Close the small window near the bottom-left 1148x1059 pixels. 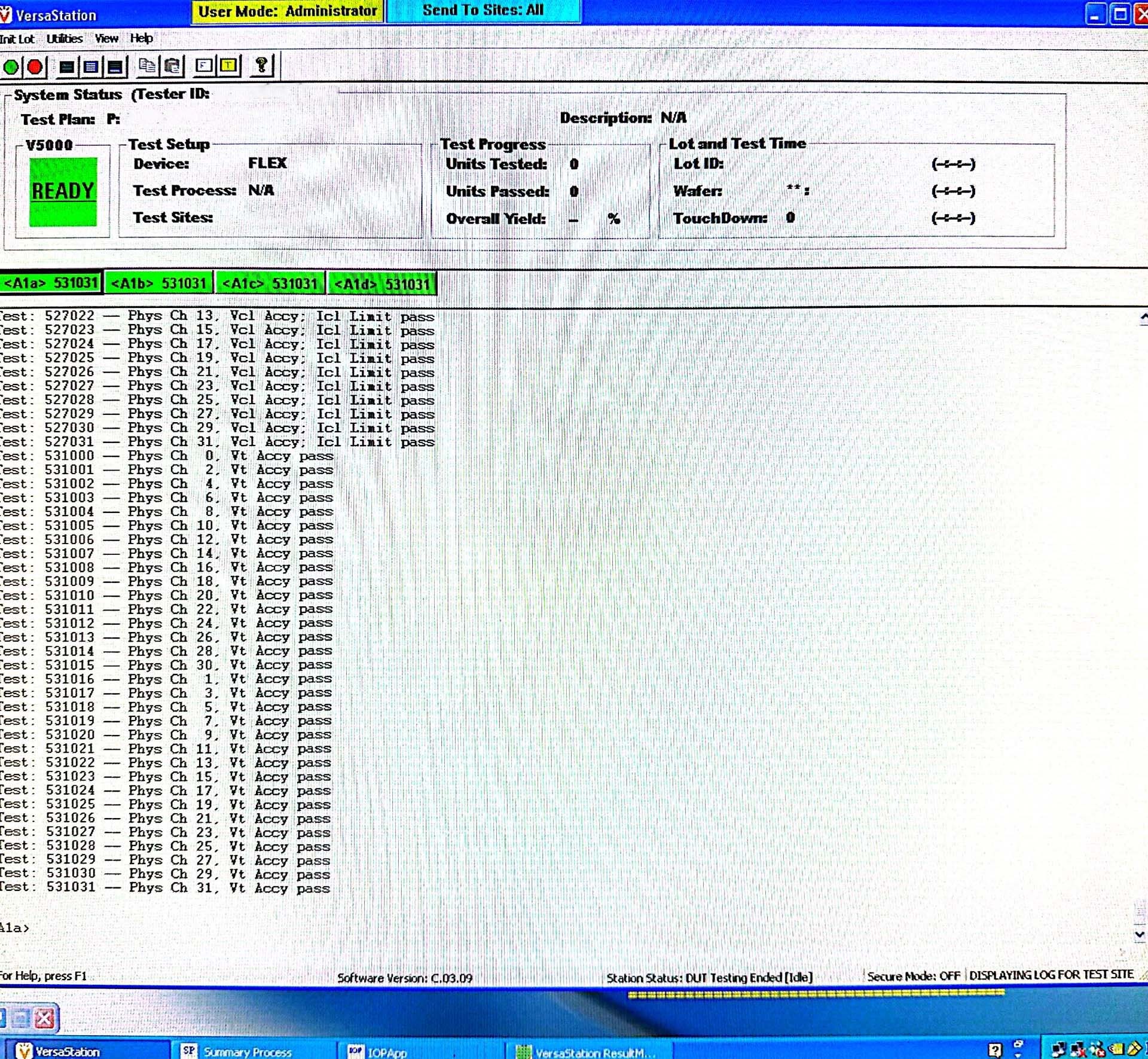tap(44, 1018)
